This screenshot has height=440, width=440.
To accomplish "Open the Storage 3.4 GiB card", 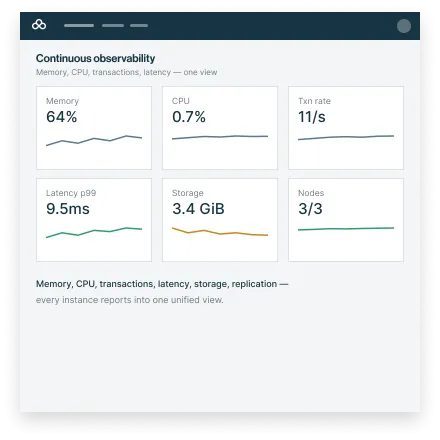I will tap(220, 220).
